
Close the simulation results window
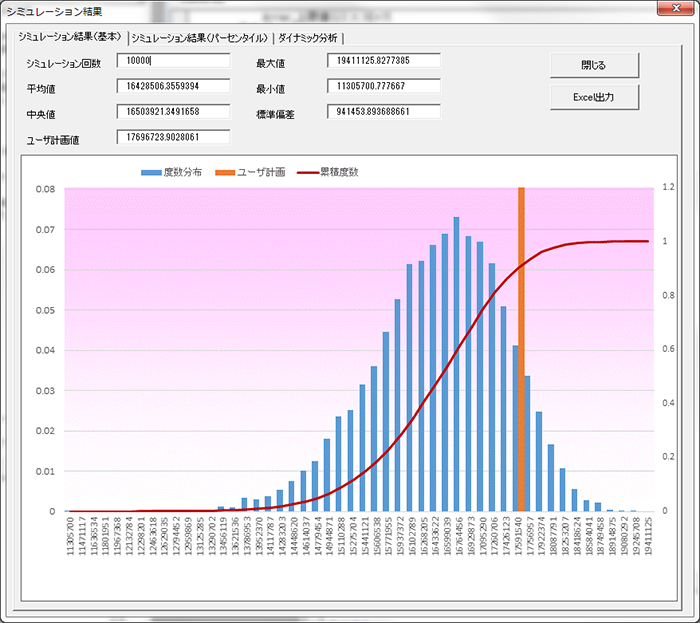(x=676, y=8)
